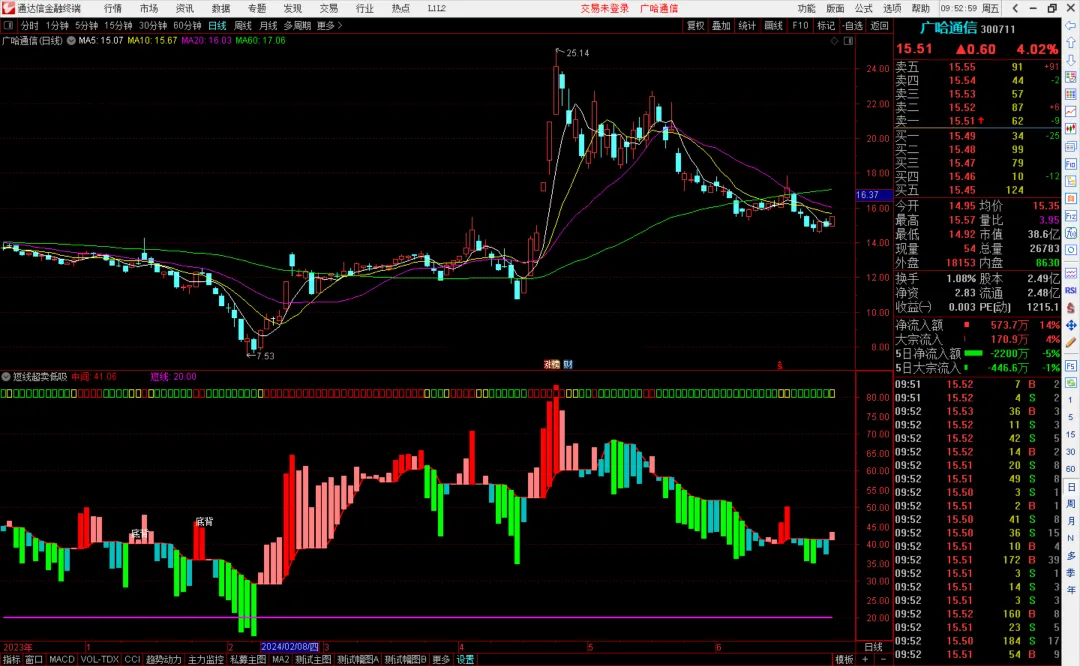Image resolution: width=1080 pixels, height=666 pixels.
Task: Click the 叠加 overlay button
Action: tap(721, 25)
